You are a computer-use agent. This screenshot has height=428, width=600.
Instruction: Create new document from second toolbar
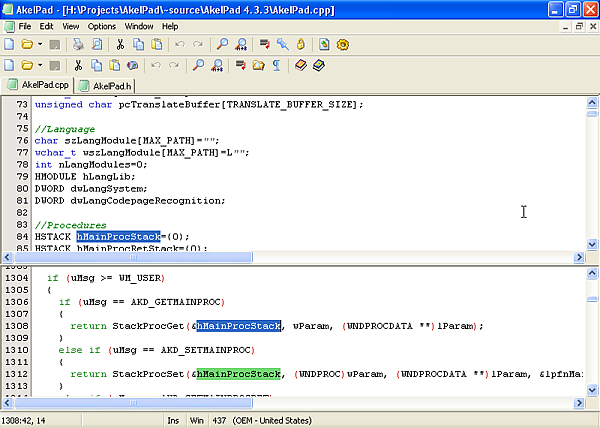tap(9, 65)
